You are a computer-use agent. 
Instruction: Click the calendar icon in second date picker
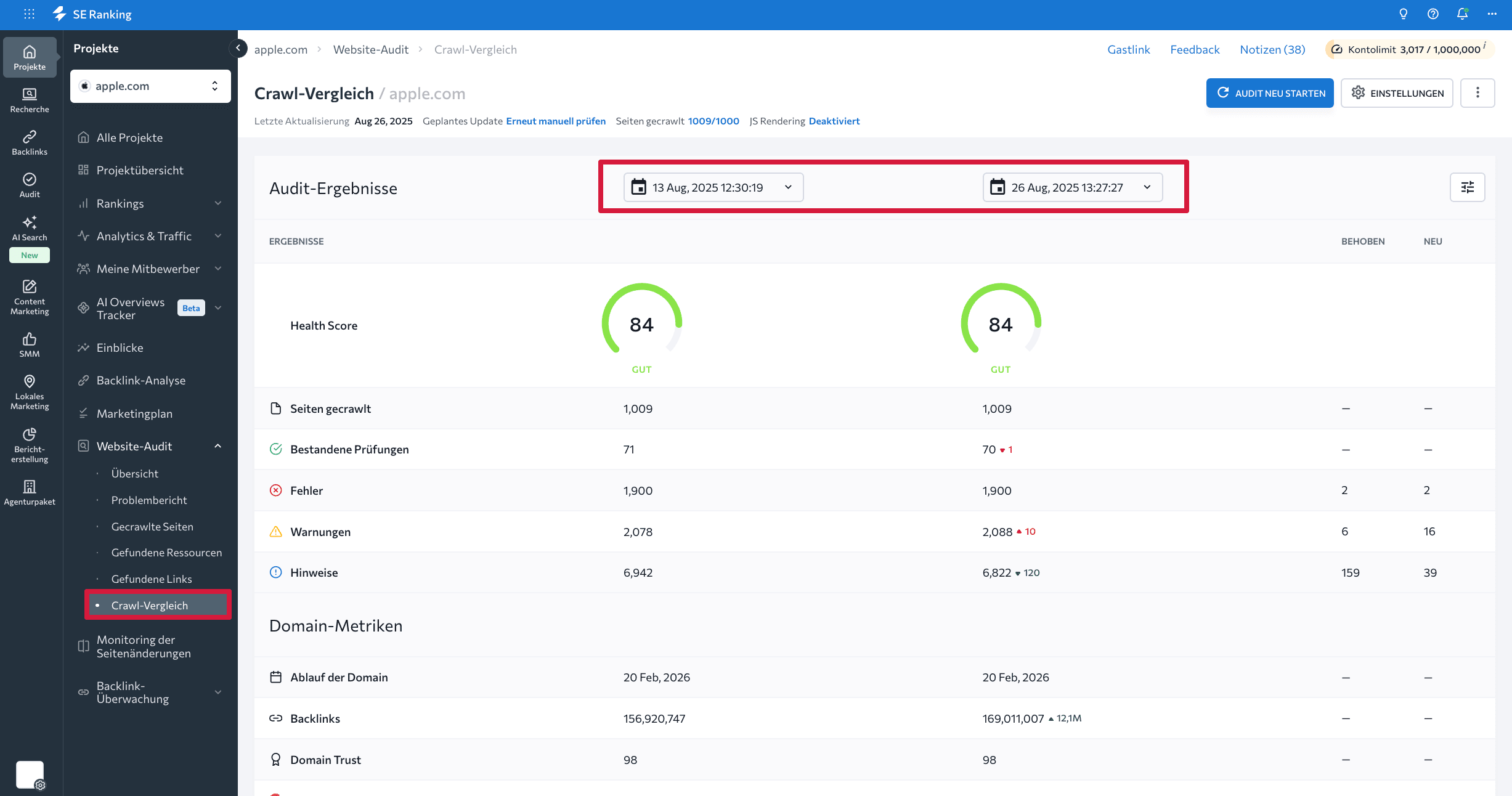pyautogui.click(x=998, y=187)
